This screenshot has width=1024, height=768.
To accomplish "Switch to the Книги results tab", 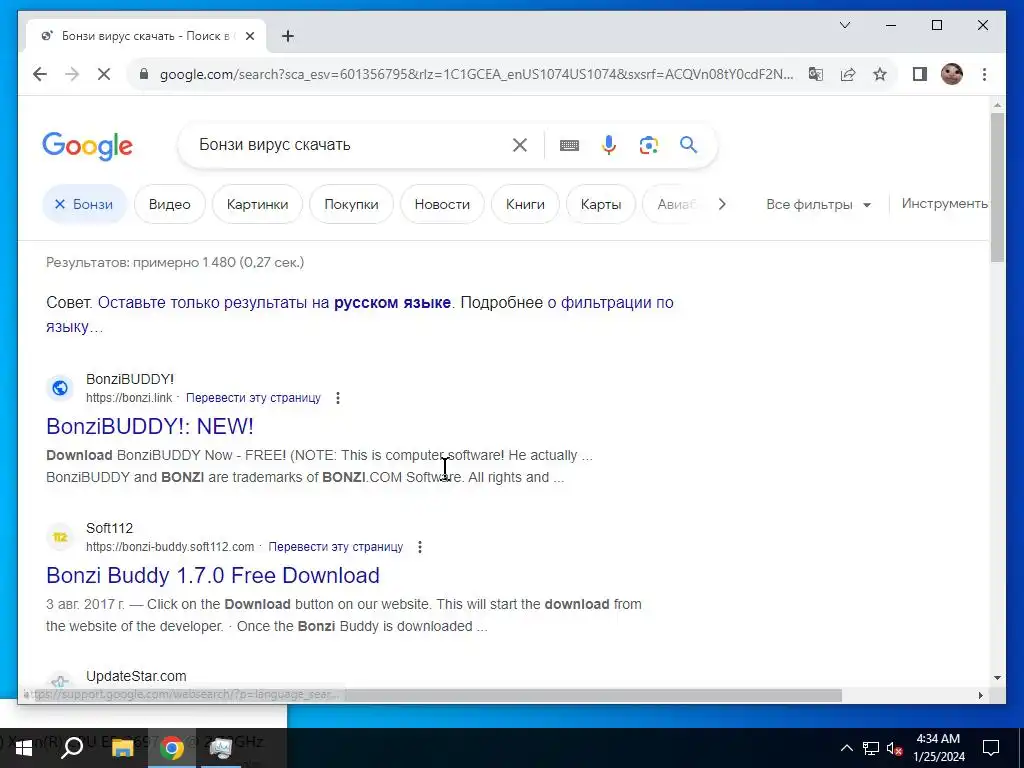I will [525, 204].
